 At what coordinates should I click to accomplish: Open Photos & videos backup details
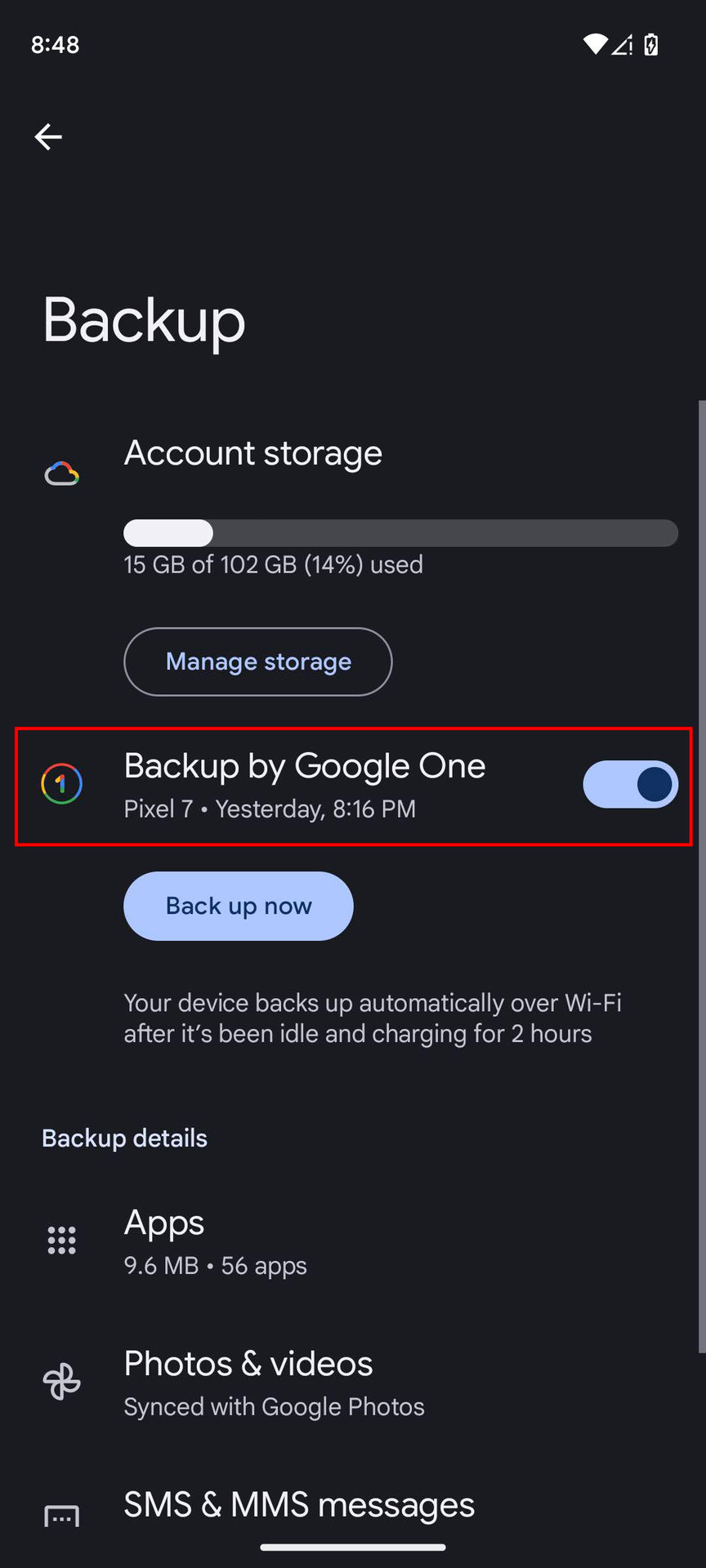pos(274,1383)
